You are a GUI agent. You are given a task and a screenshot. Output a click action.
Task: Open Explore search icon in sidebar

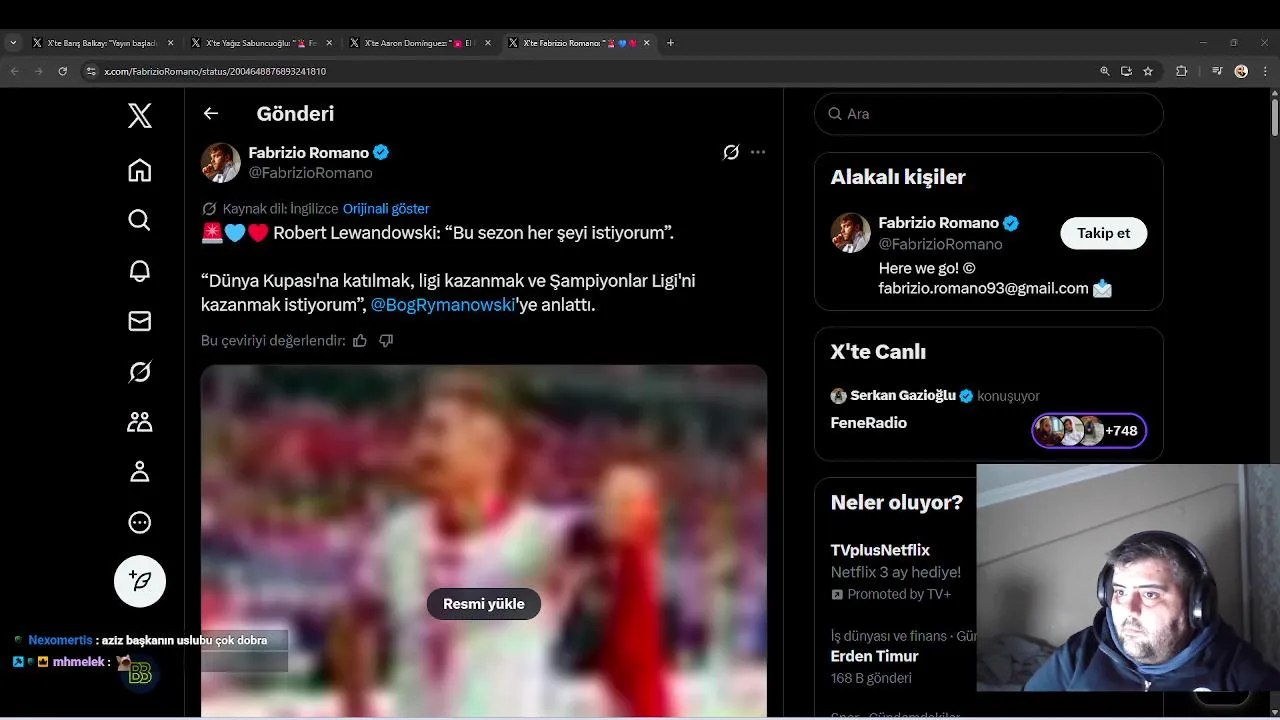140,220
